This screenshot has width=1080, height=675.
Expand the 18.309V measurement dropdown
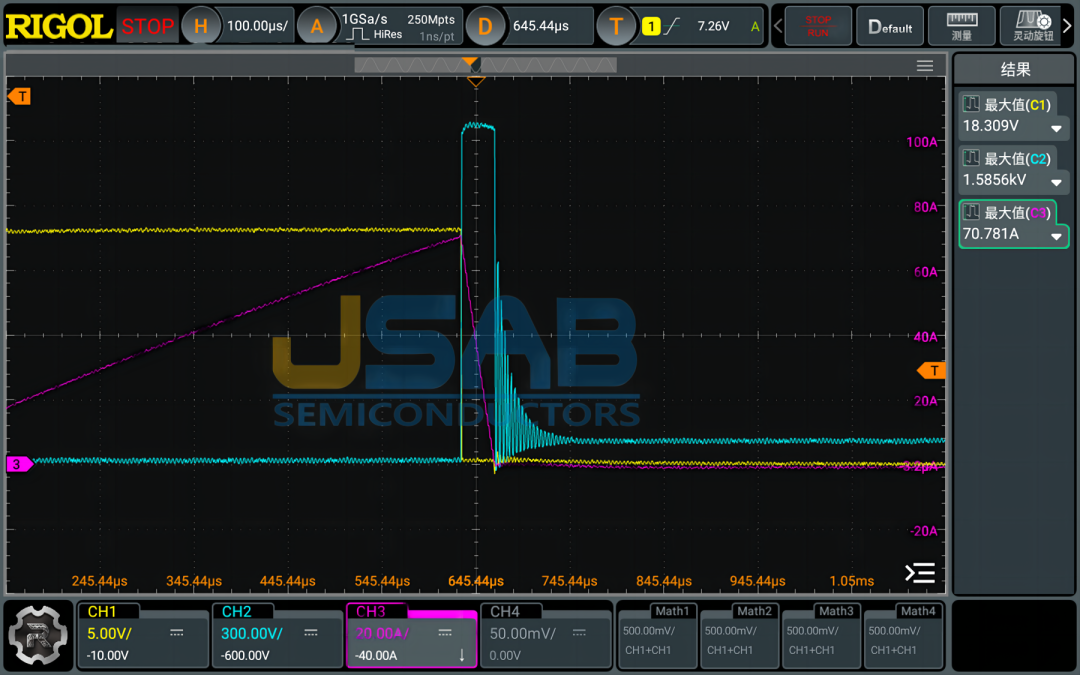coord(1056,128)
